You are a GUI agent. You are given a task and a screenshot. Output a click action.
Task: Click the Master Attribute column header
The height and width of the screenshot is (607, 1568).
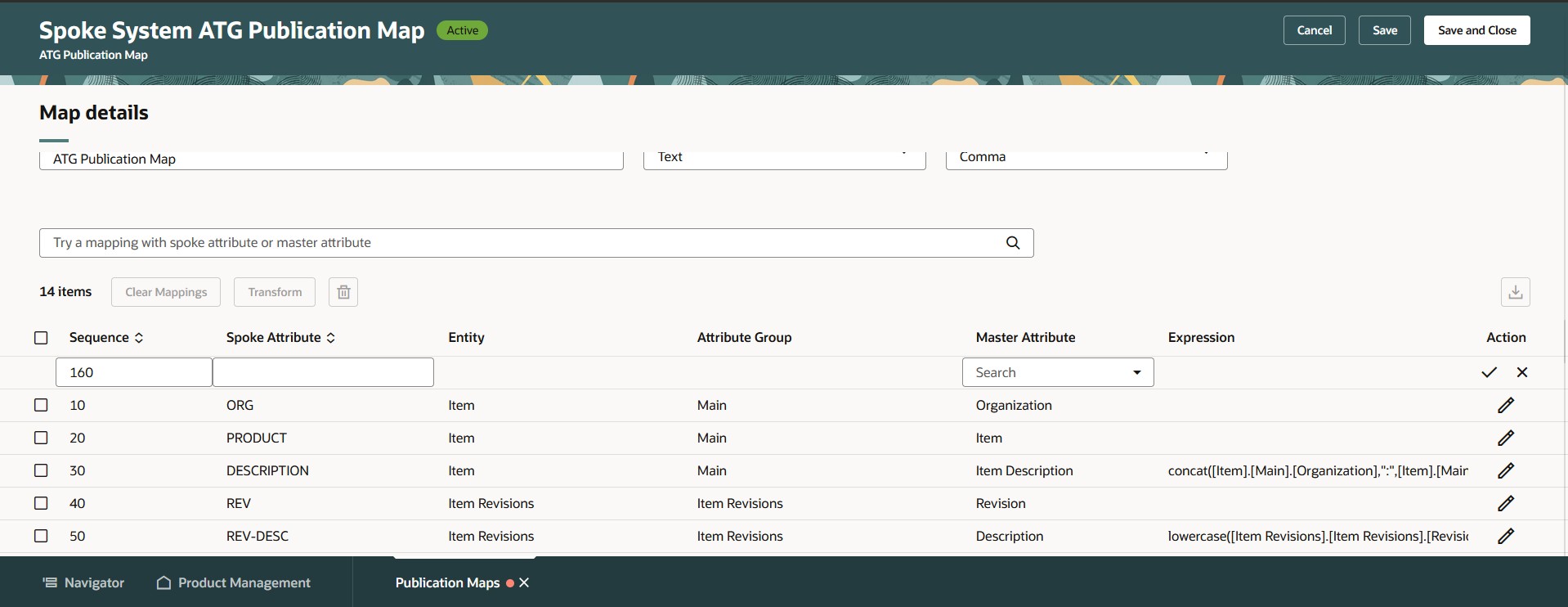point(1025,337)
